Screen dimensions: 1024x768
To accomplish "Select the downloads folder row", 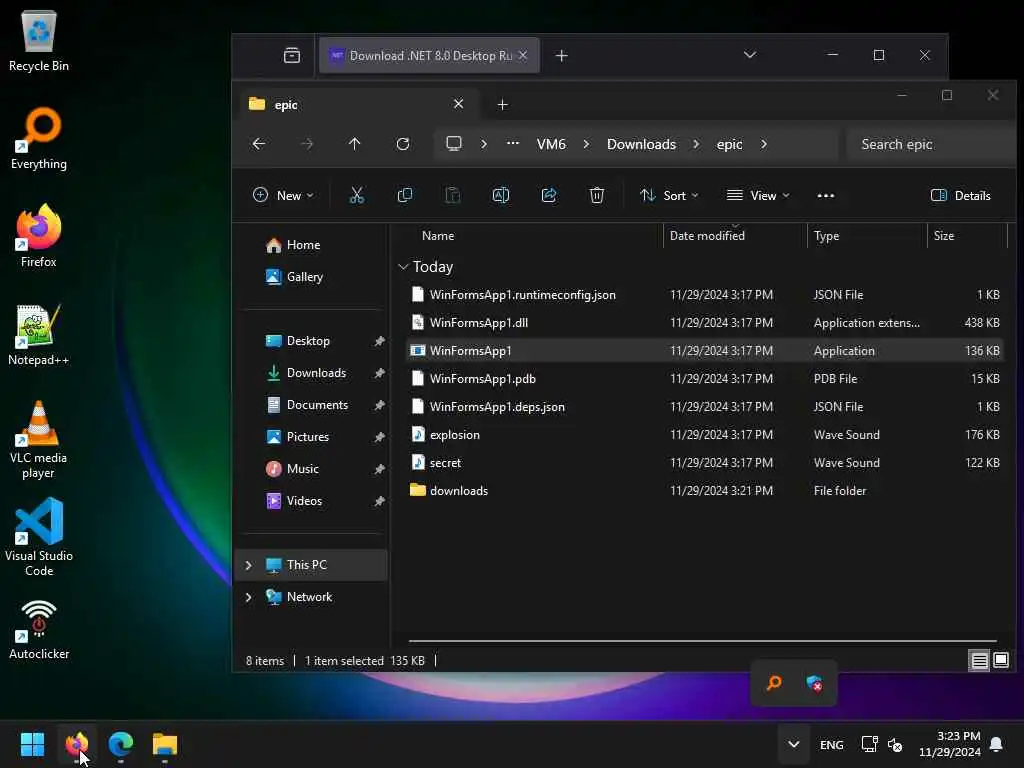I will 704,490.
